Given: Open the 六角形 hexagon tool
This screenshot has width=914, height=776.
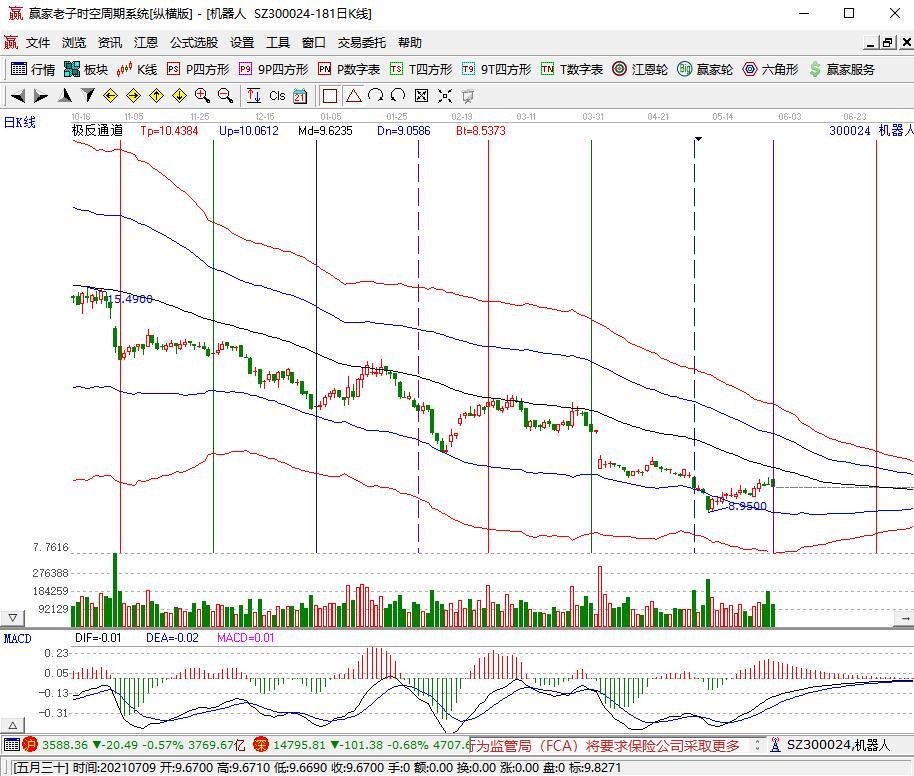Looking at the screenshot, I should pyautogui.click(x=770, y=69).
